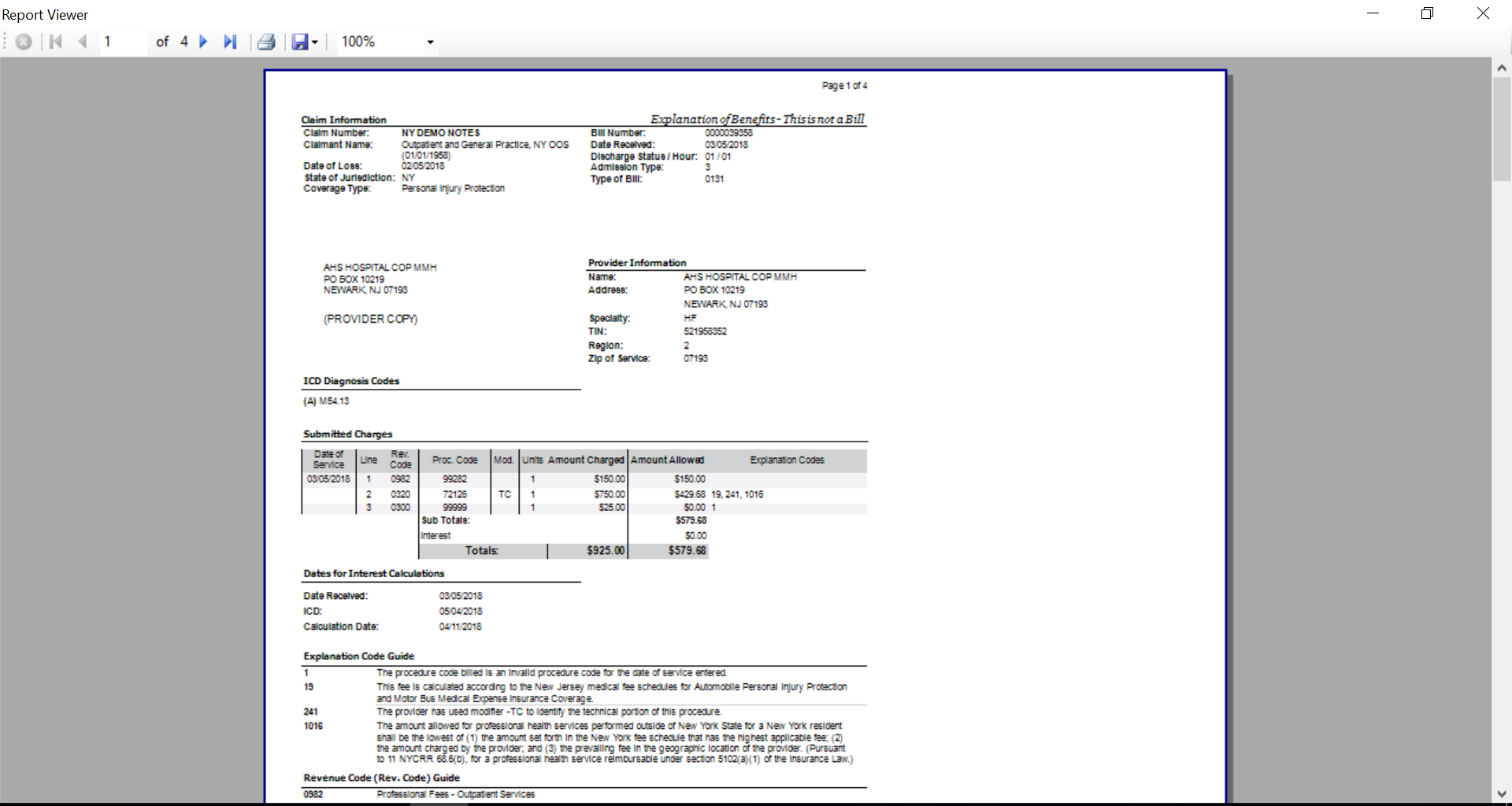Screen dimensions: 1512x806
Task: Click 'Professional Fees - Outpatient Services' text
Action: click(455, 794)
